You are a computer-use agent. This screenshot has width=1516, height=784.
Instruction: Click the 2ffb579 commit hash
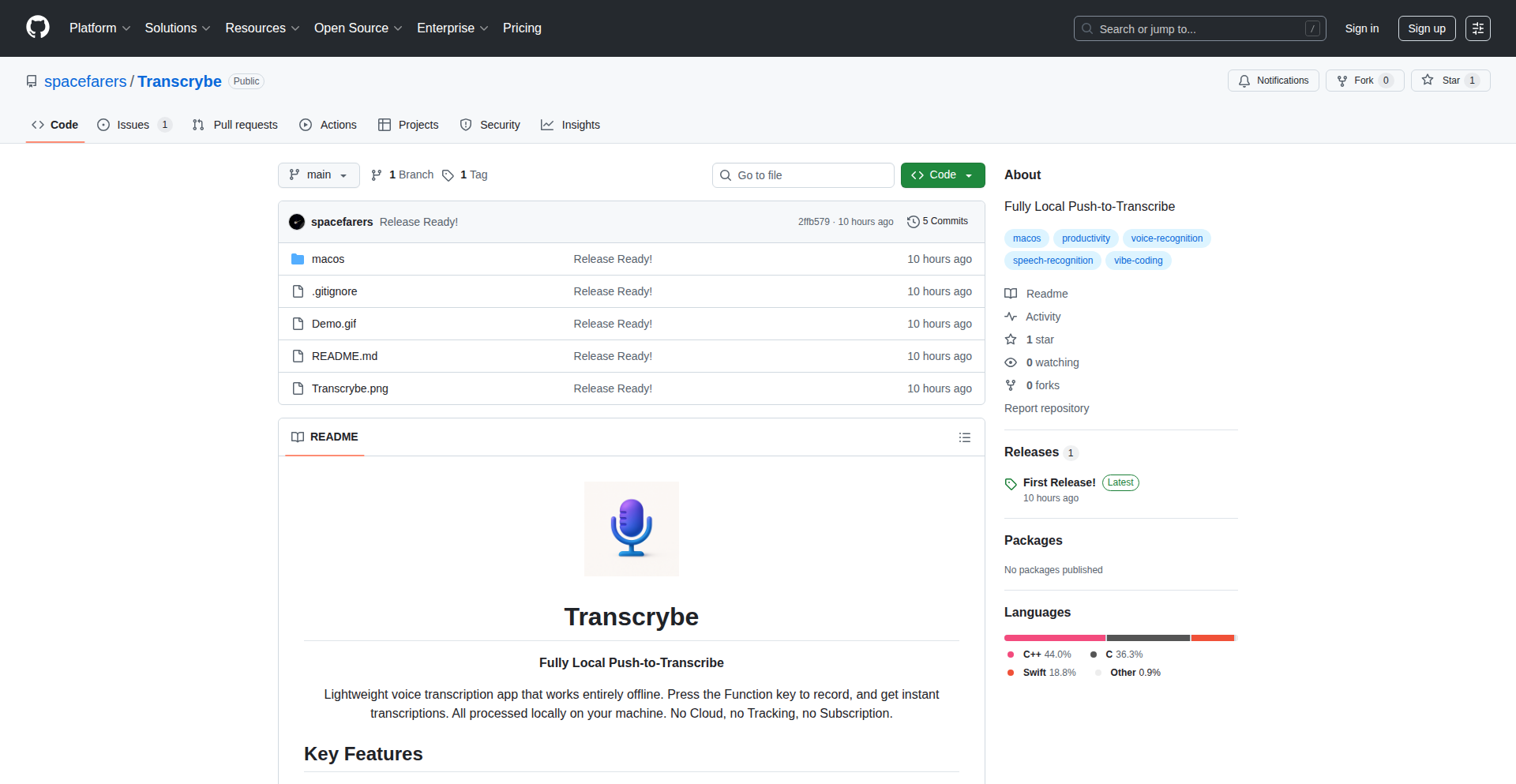(813, 222)
